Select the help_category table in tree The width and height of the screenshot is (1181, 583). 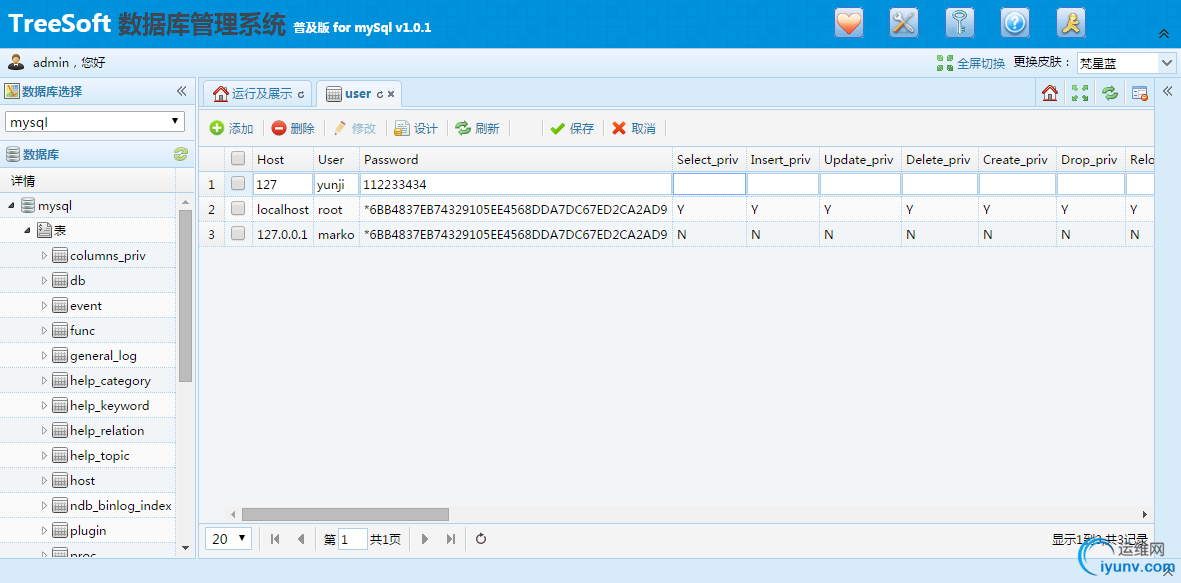click(x=110, y=380)
